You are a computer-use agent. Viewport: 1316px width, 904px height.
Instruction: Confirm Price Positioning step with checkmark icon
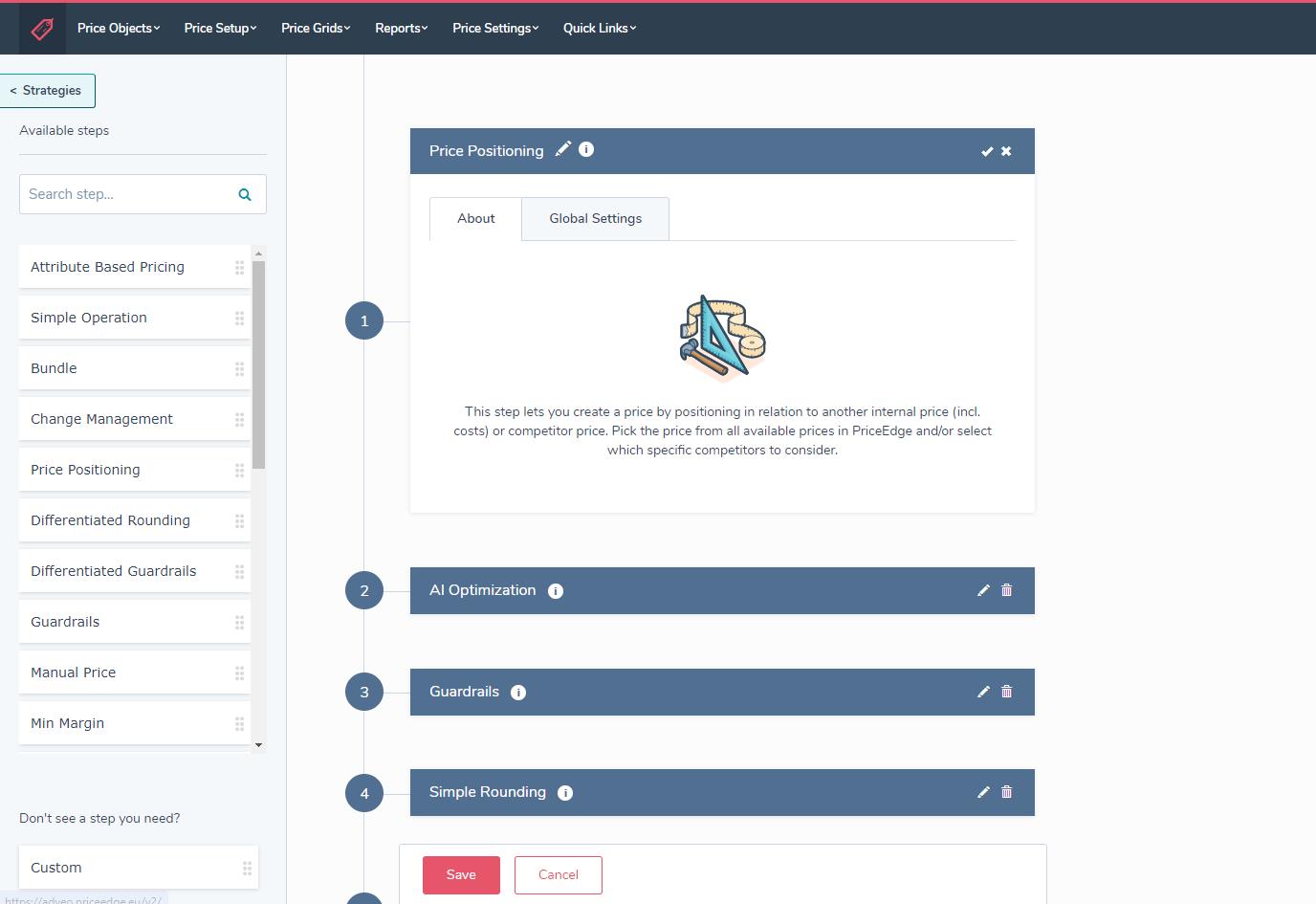point(987,151)
